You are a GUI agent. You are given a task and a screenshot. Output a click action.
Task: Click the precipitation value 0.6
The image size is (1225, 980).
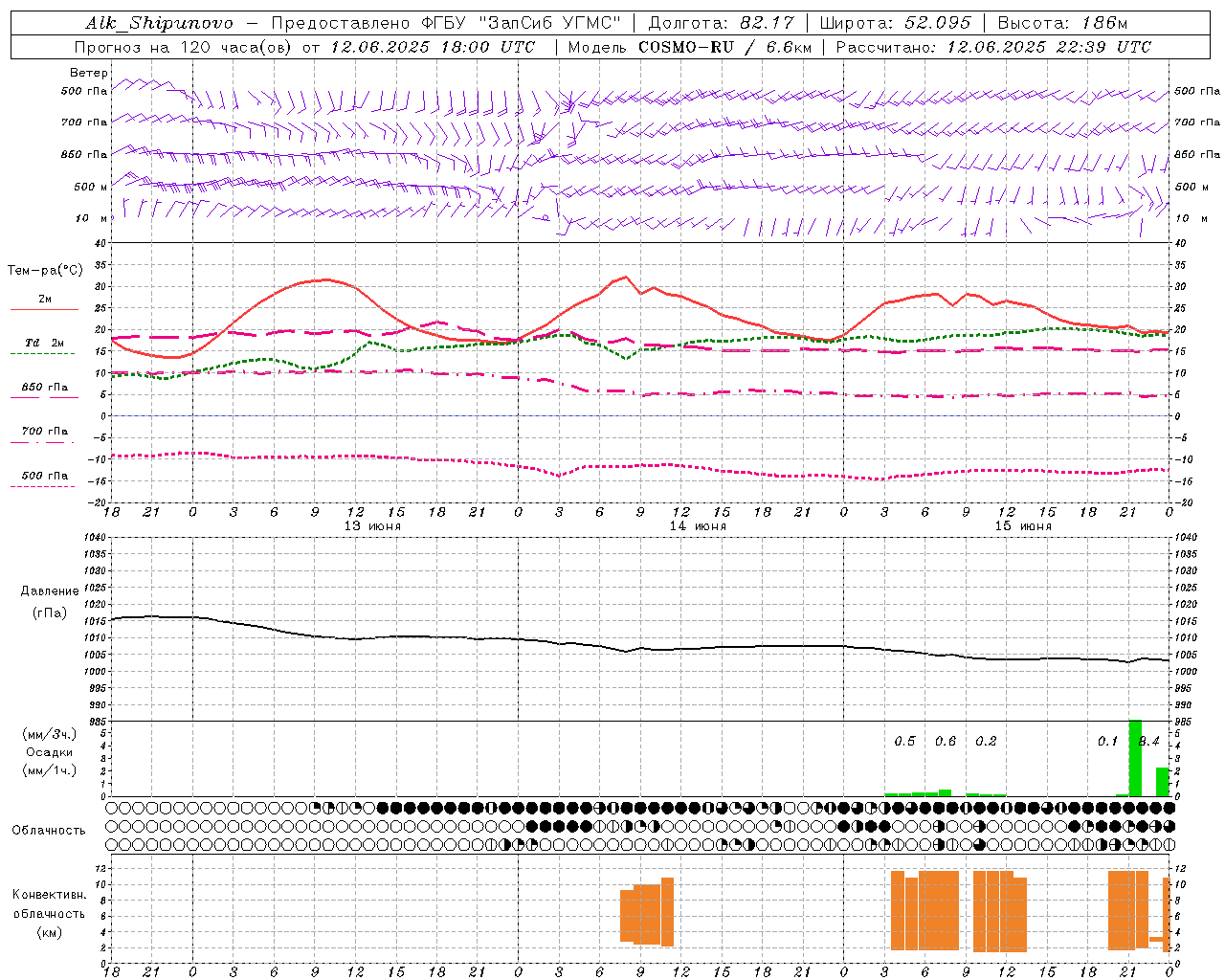[x=946, y=742]
